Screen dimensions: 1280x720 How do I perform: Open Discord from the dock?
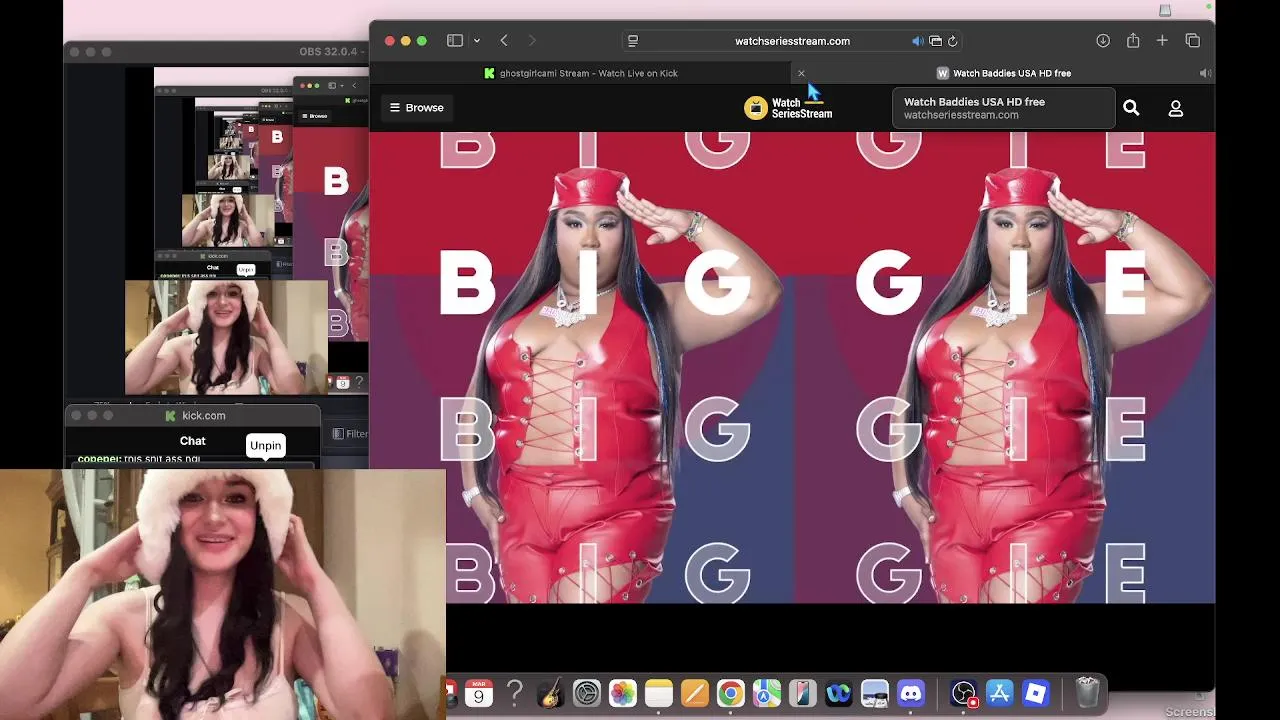click(x=911, y=693)
